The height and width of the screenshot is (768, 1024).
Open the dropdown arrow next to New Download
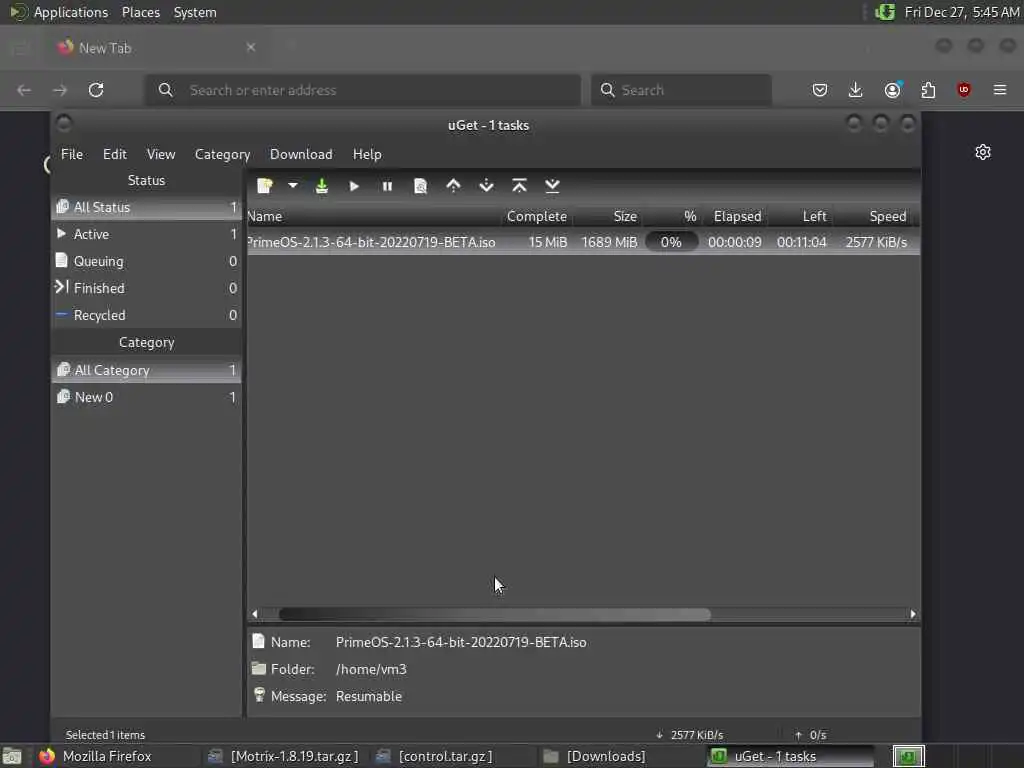click(x=293, y=186)
